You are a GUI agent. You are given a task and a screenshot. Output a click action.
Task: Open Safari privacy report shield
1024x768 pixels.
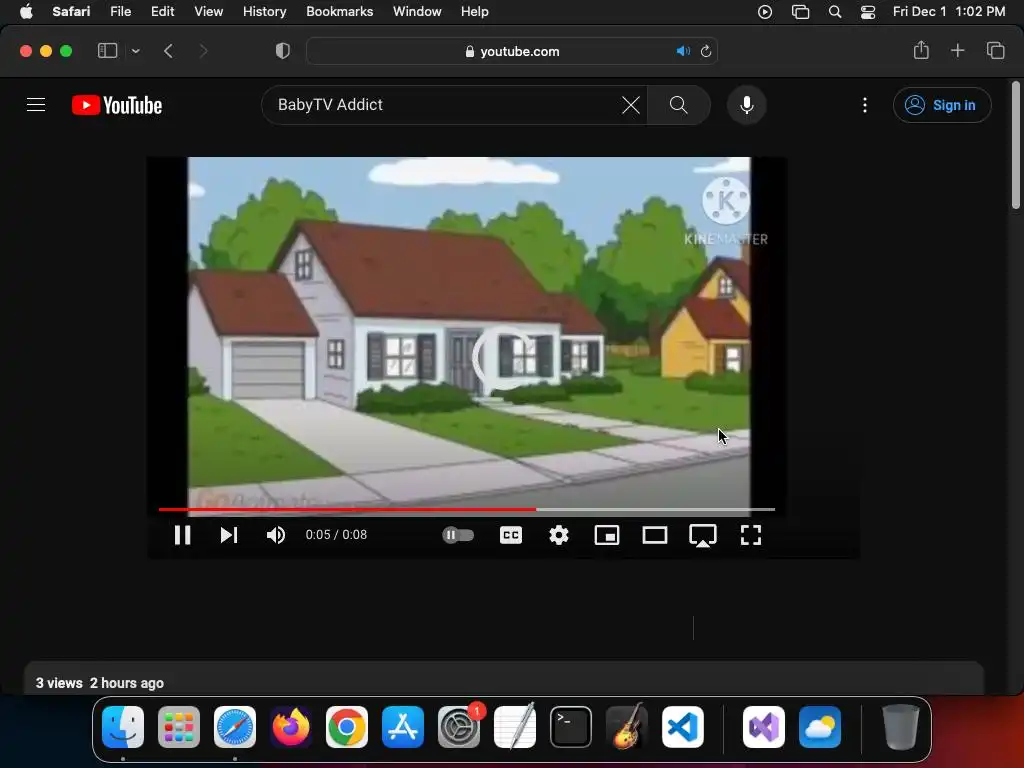pyautogui.click(x=283, y=51)
